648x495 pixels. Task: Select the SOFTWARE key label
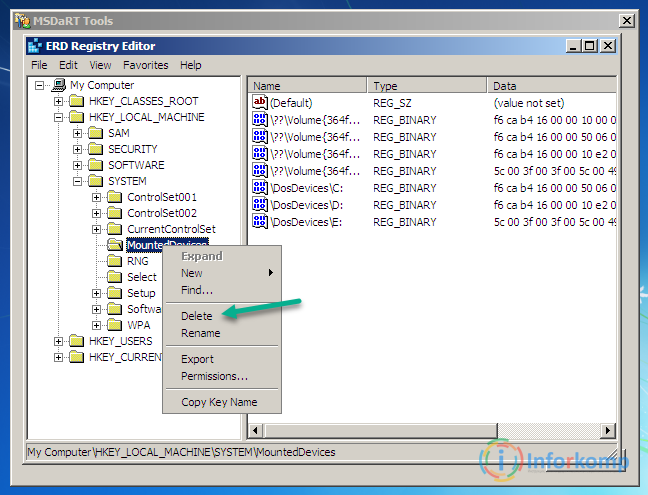pyautogui.click(x=136, y=165)
